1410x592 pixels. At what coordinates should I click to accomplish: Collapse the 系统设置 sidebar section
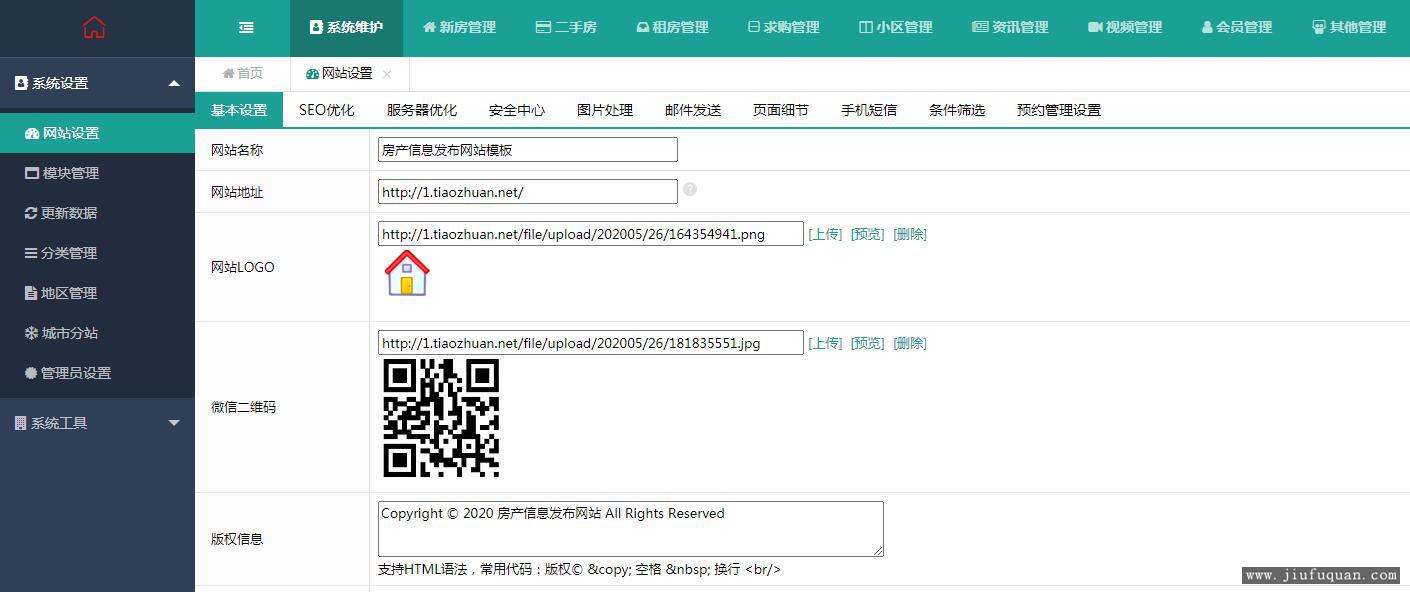click(97, 83)
